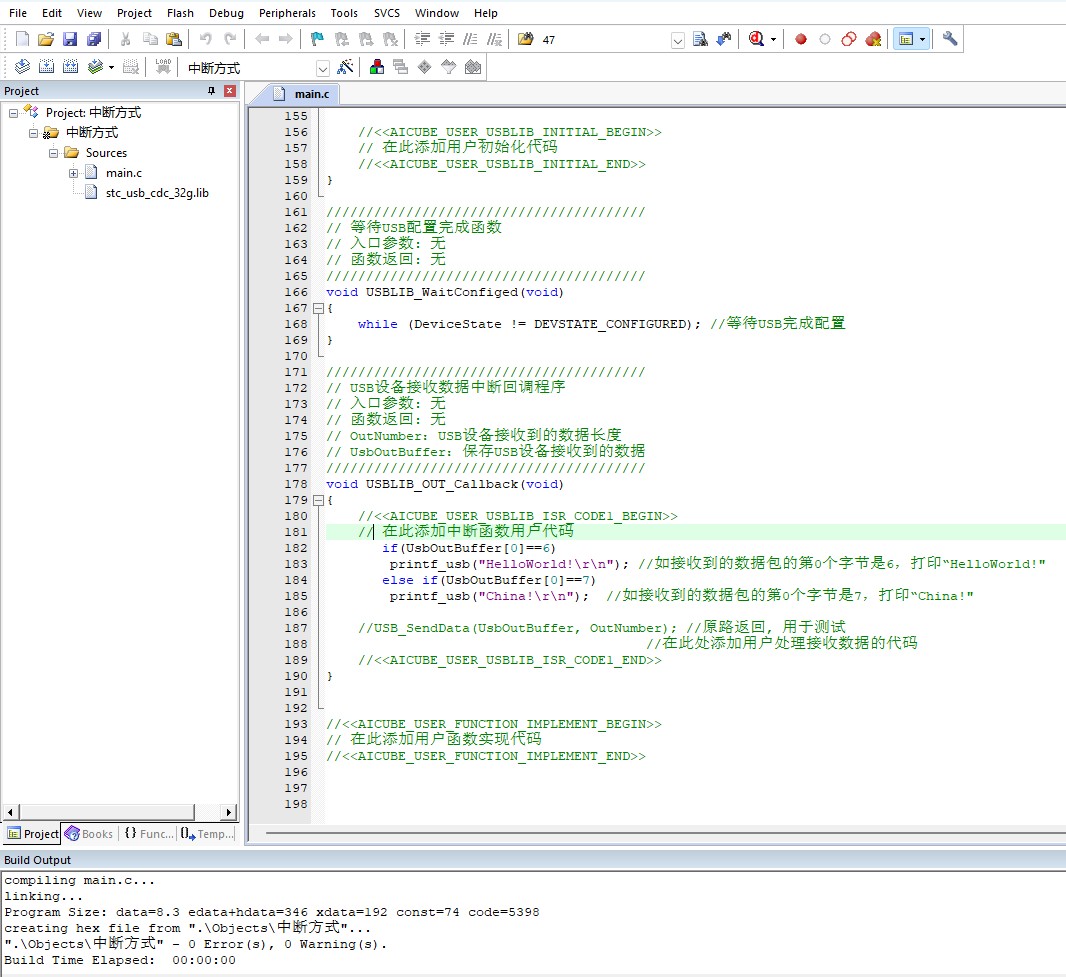
Task: Click the scroll left arrow in Project panel
Action: pos(10,812)
